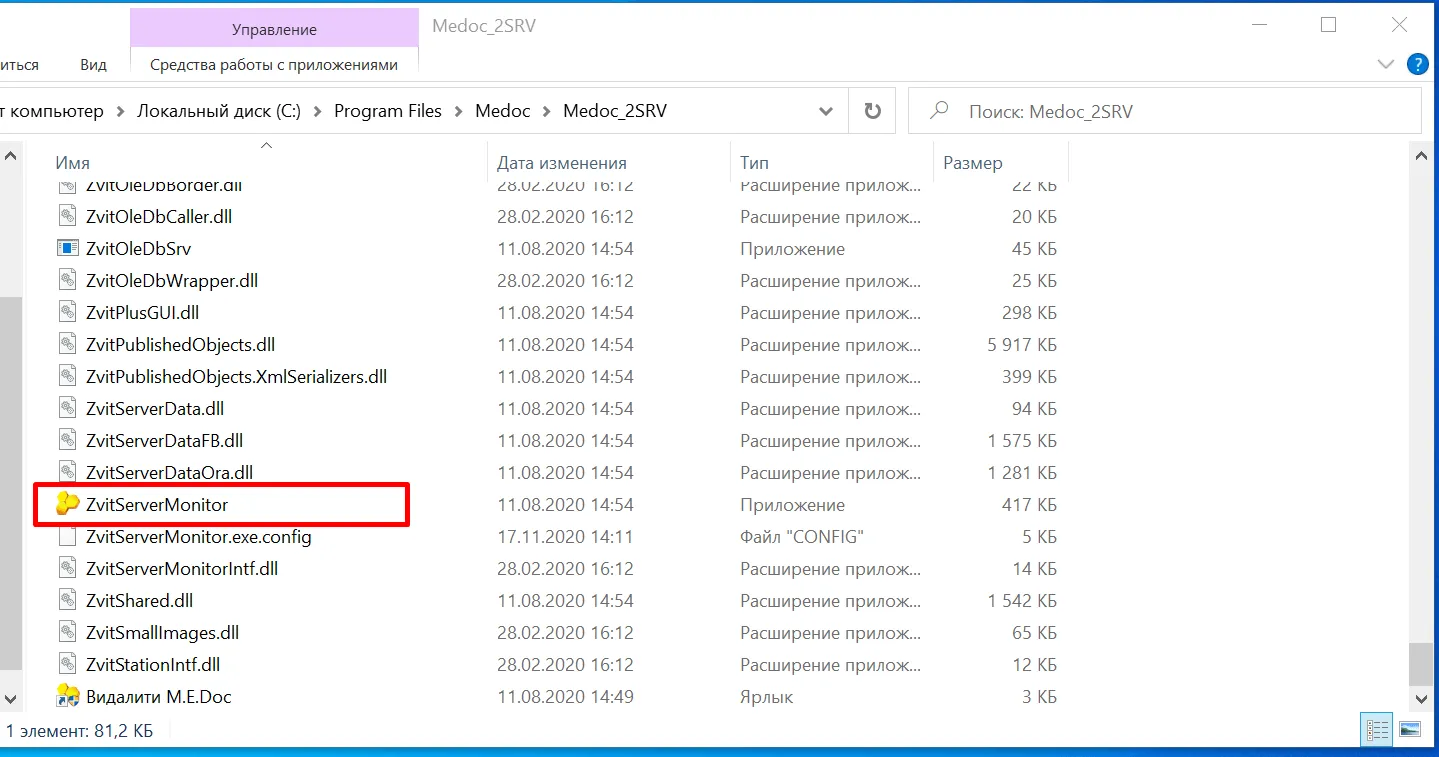Navigate to Локальный диск (C:) in breadcrumb
The image size is (1439, 757).
[219, 111]
